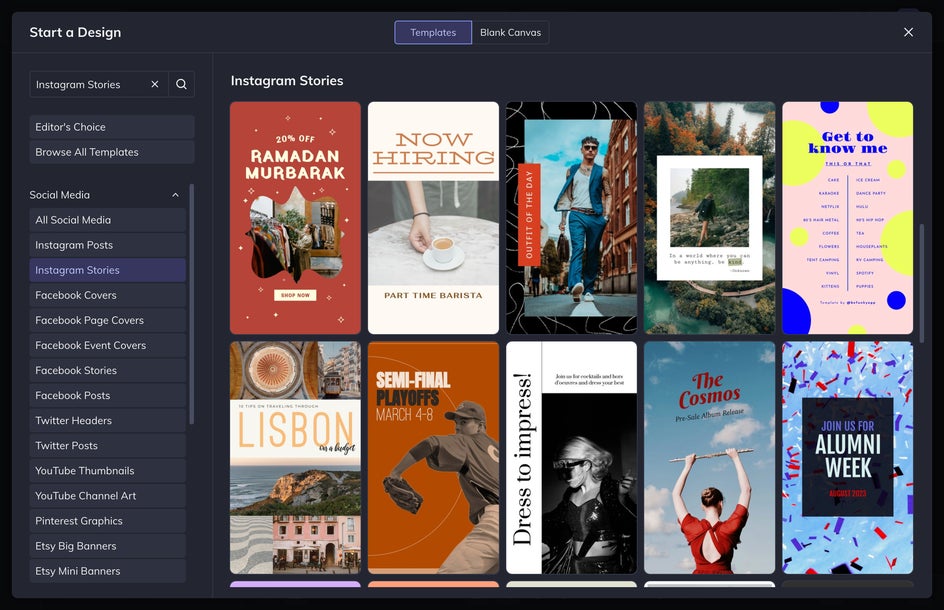Choose the Now Hiring barista template
The width and height of the screenshot is (944, 610).
pos(433,218)
